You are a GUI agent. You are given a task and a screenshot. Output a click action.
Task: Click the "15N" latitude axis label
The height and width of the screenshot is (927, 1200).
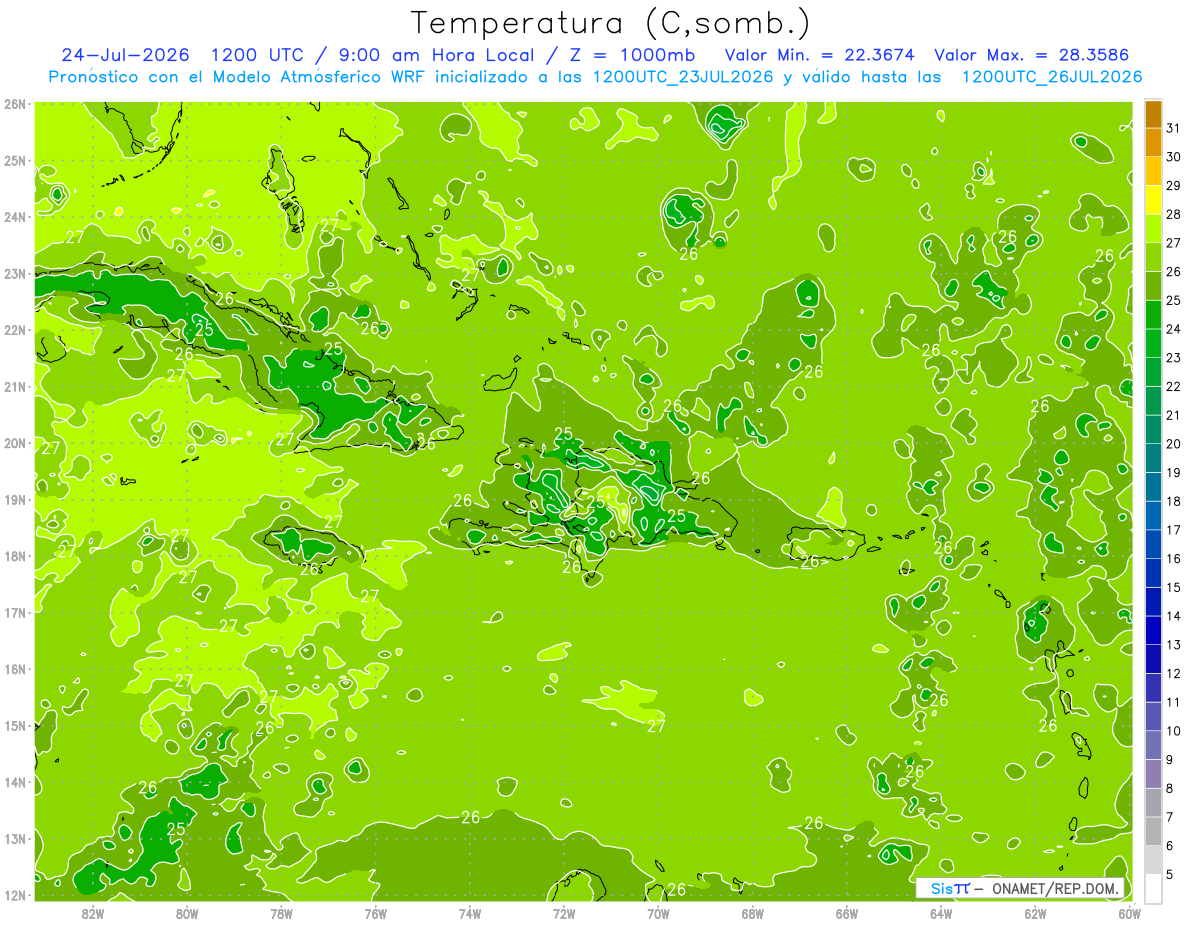(x=15, y=725)
